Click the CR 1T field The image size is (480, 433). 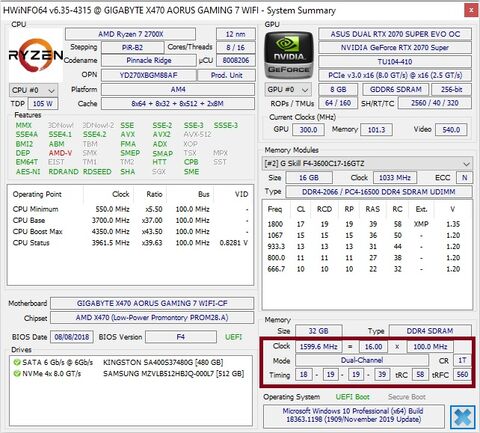(x=462, y=360)
